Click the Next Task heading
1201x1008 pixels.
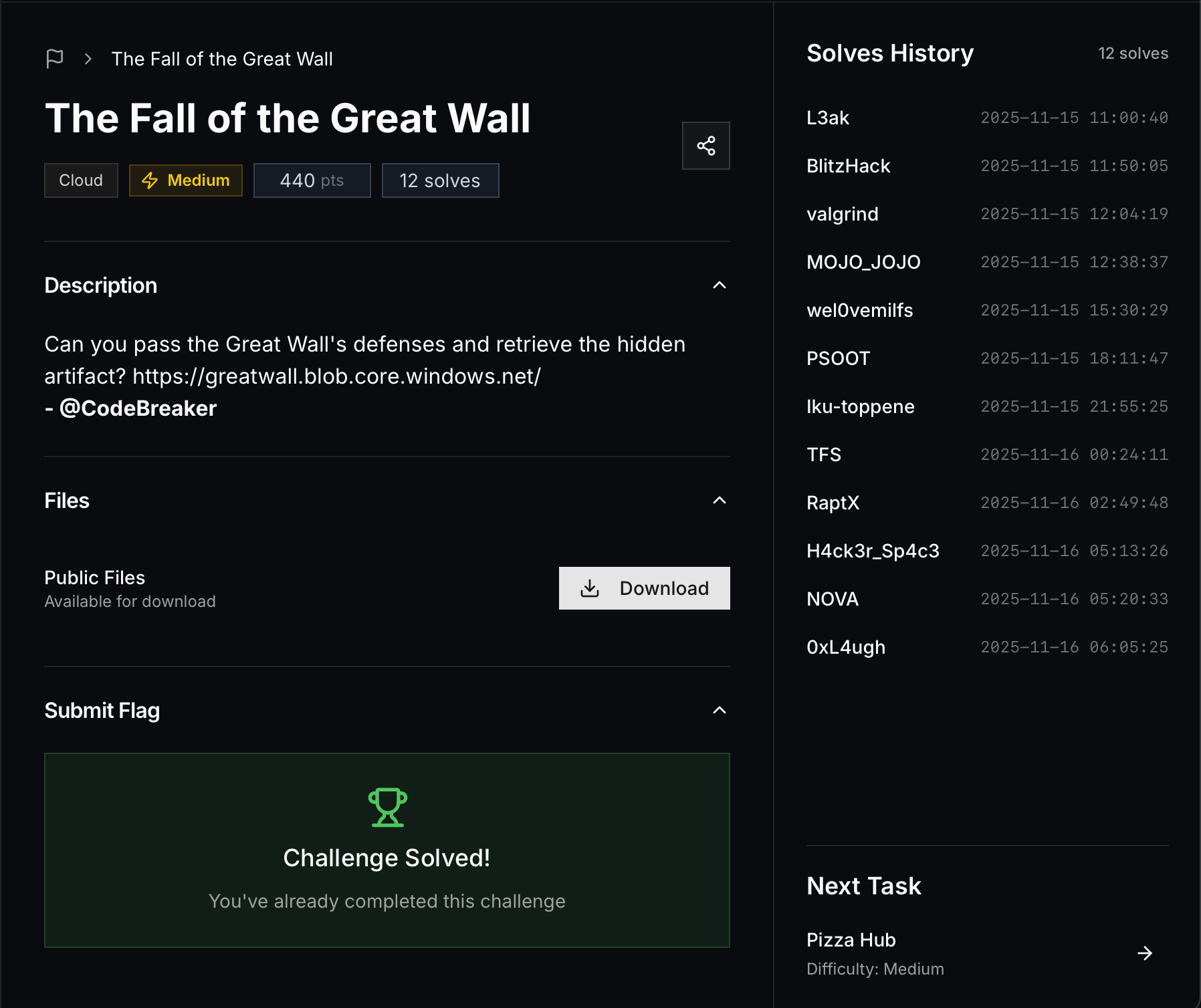864,886
